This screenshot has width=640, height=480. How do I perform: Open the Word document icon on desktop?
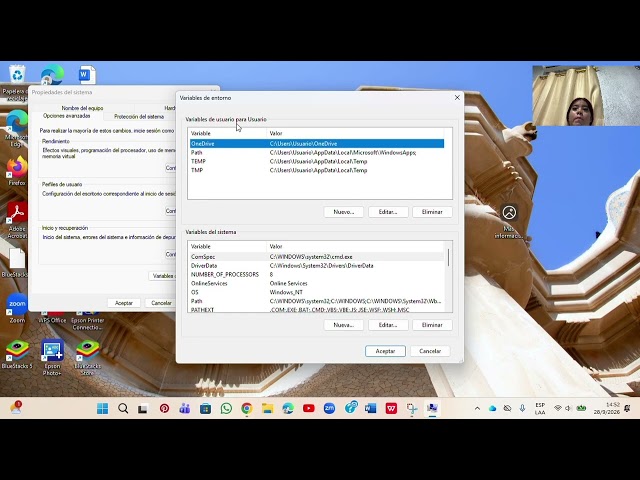coord(87,75)
